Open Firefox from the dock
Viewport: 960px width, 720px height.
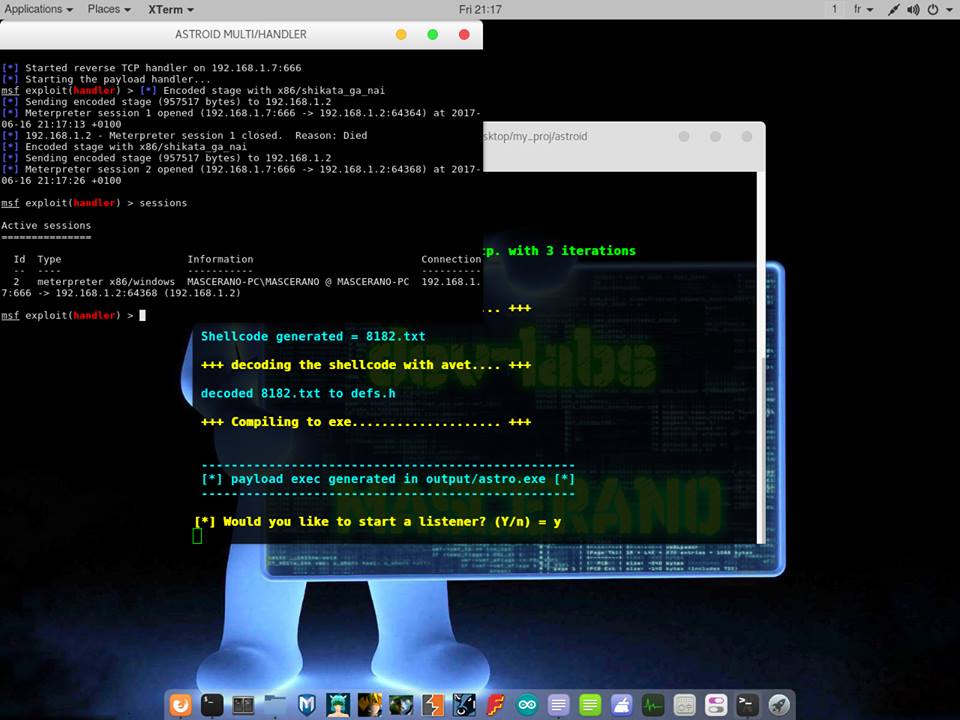pos(181,705)
